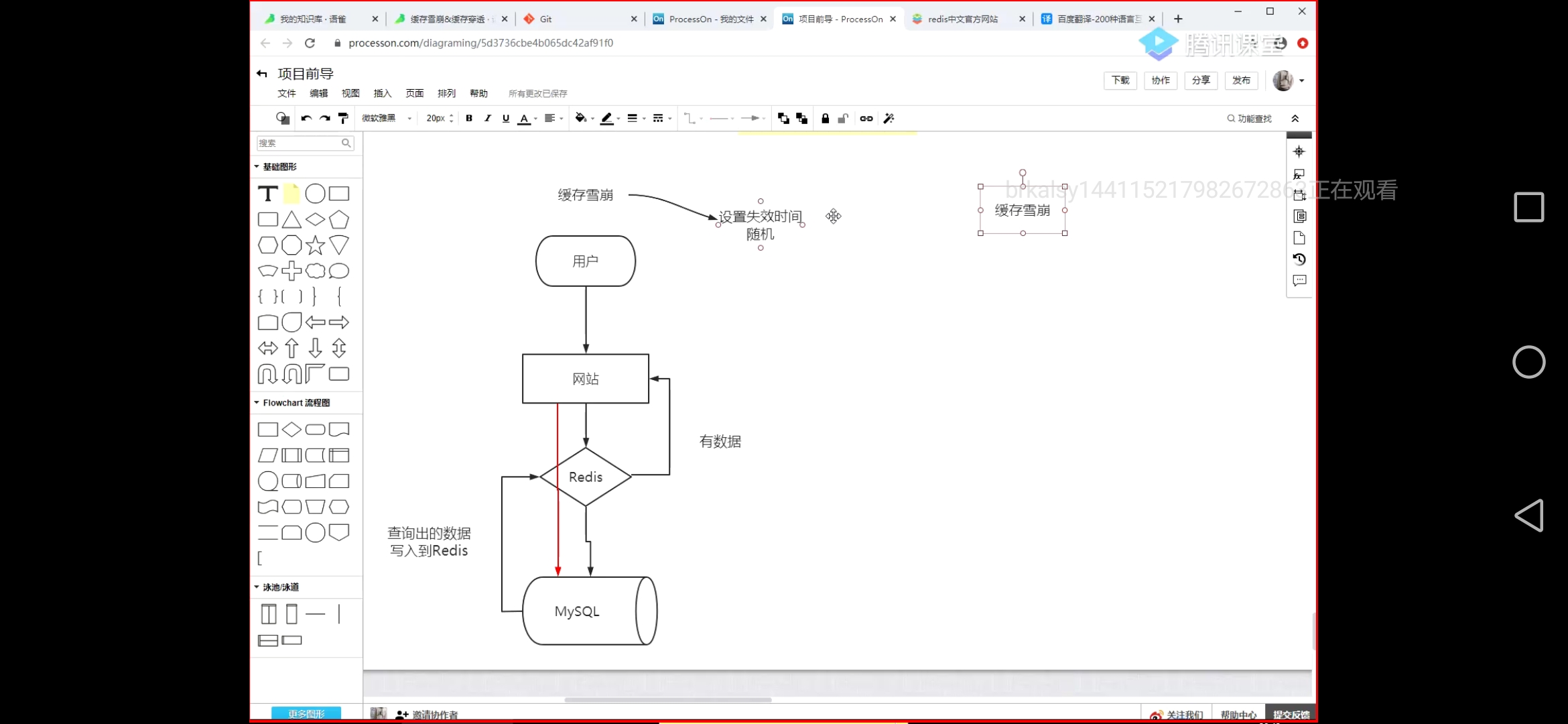This screenshot has width=1568, height=724.
Task: Click the lock shape icon
Action: pyautogui.click(x=826, y=119)
